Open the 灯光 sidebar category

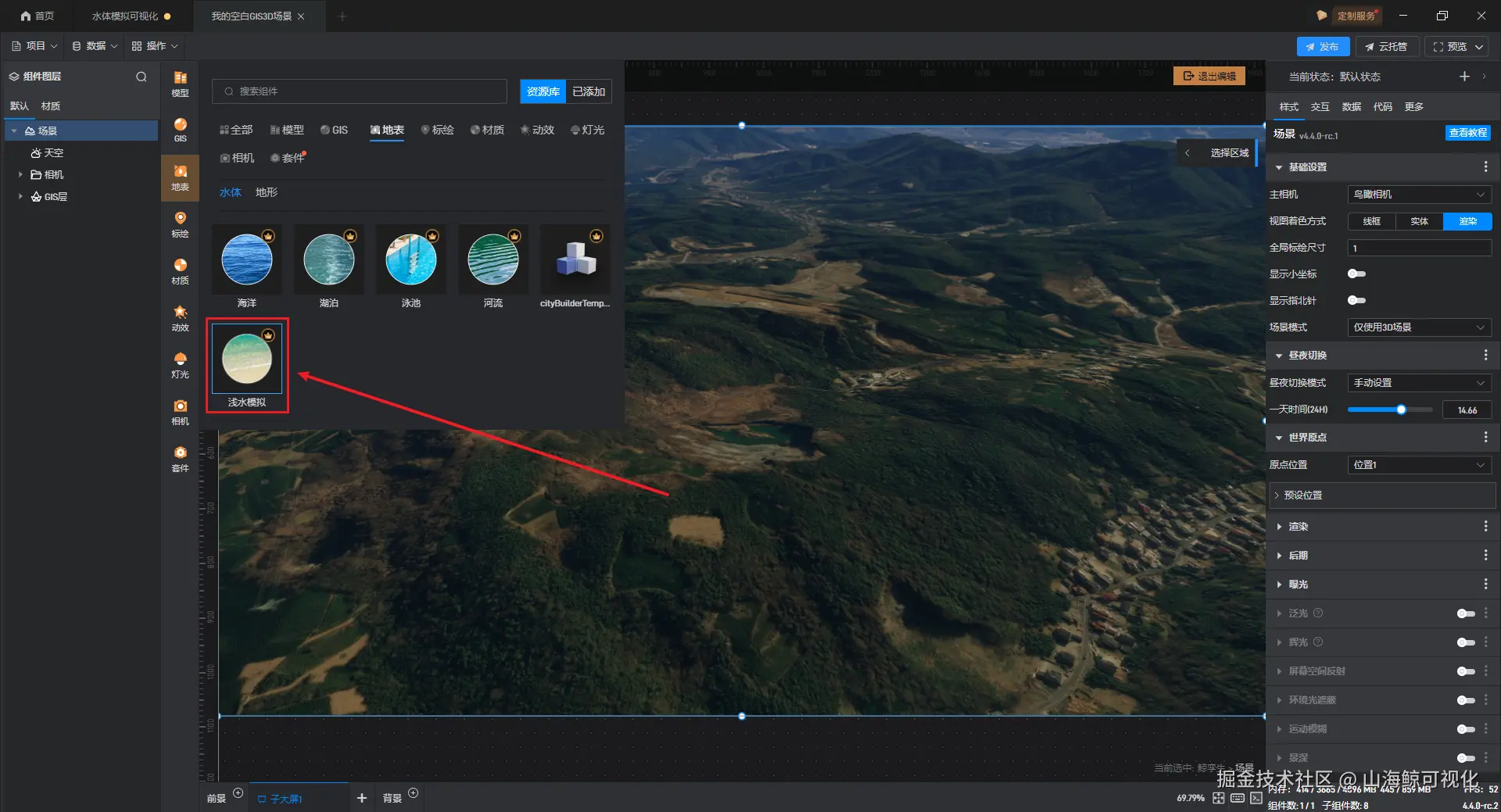click(180, 365)
